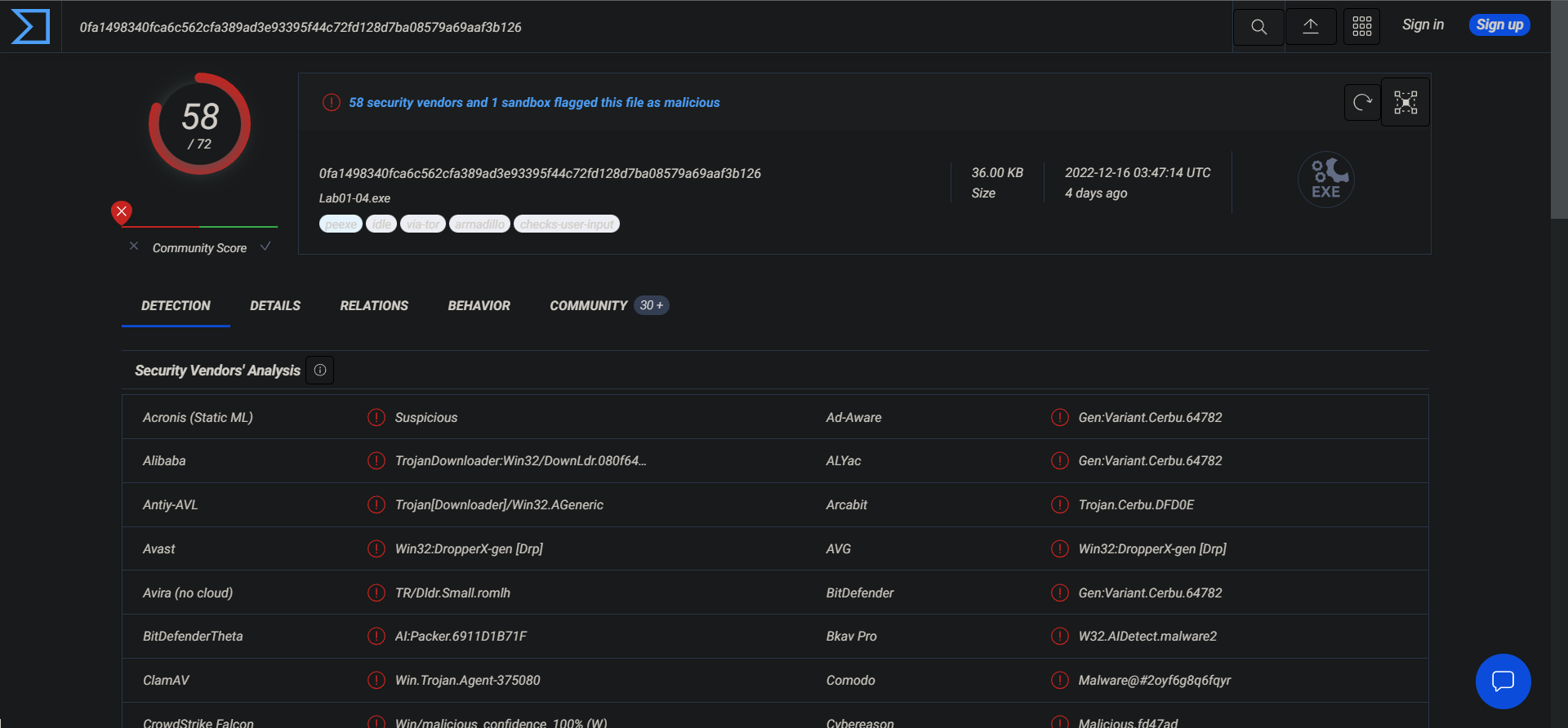Click alert icon for Acronis detection
1568x728 pixels.
376,418
